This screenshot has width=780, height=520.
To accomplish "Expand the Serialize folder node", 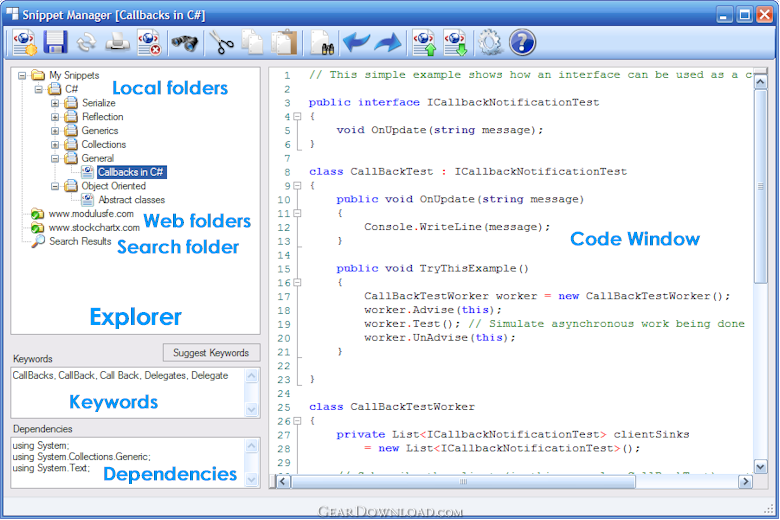I will 55,103.
